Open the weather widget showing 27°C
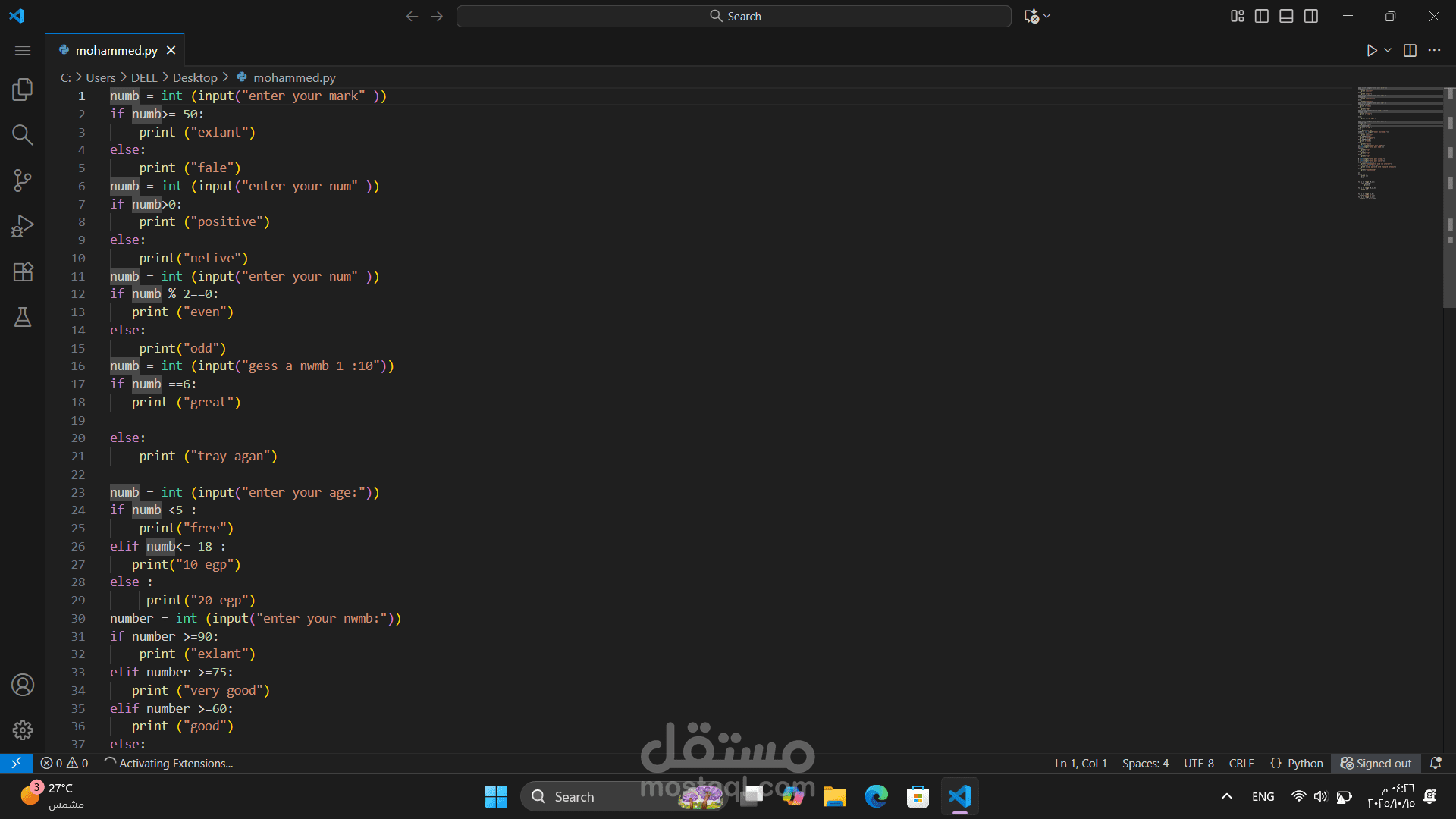The image size is (1456, 819). pyautogui.click(x=52, y=795)
